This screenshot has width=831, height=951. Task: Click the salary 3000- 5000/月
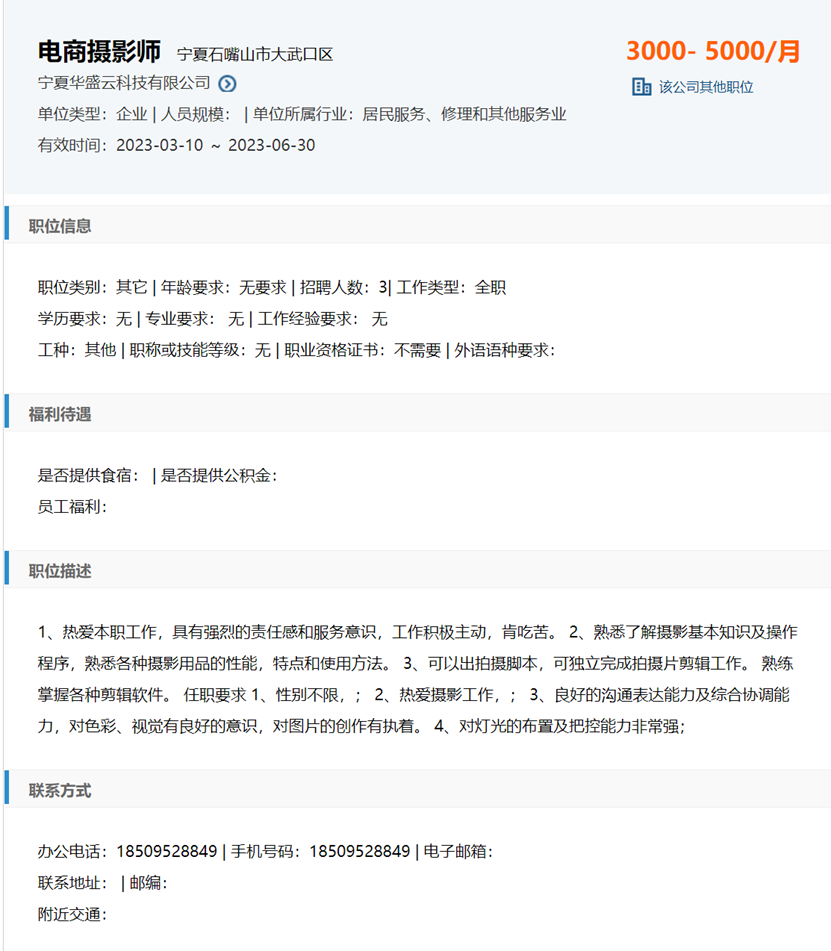click(x=713, y=51)
